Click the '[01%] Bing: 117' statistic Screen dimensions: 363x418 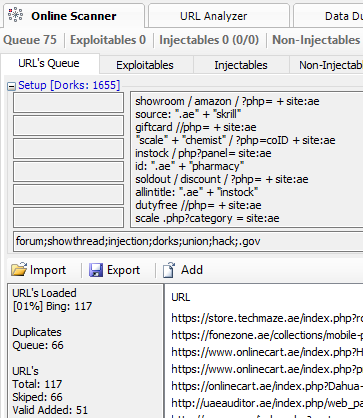(52, 306)
